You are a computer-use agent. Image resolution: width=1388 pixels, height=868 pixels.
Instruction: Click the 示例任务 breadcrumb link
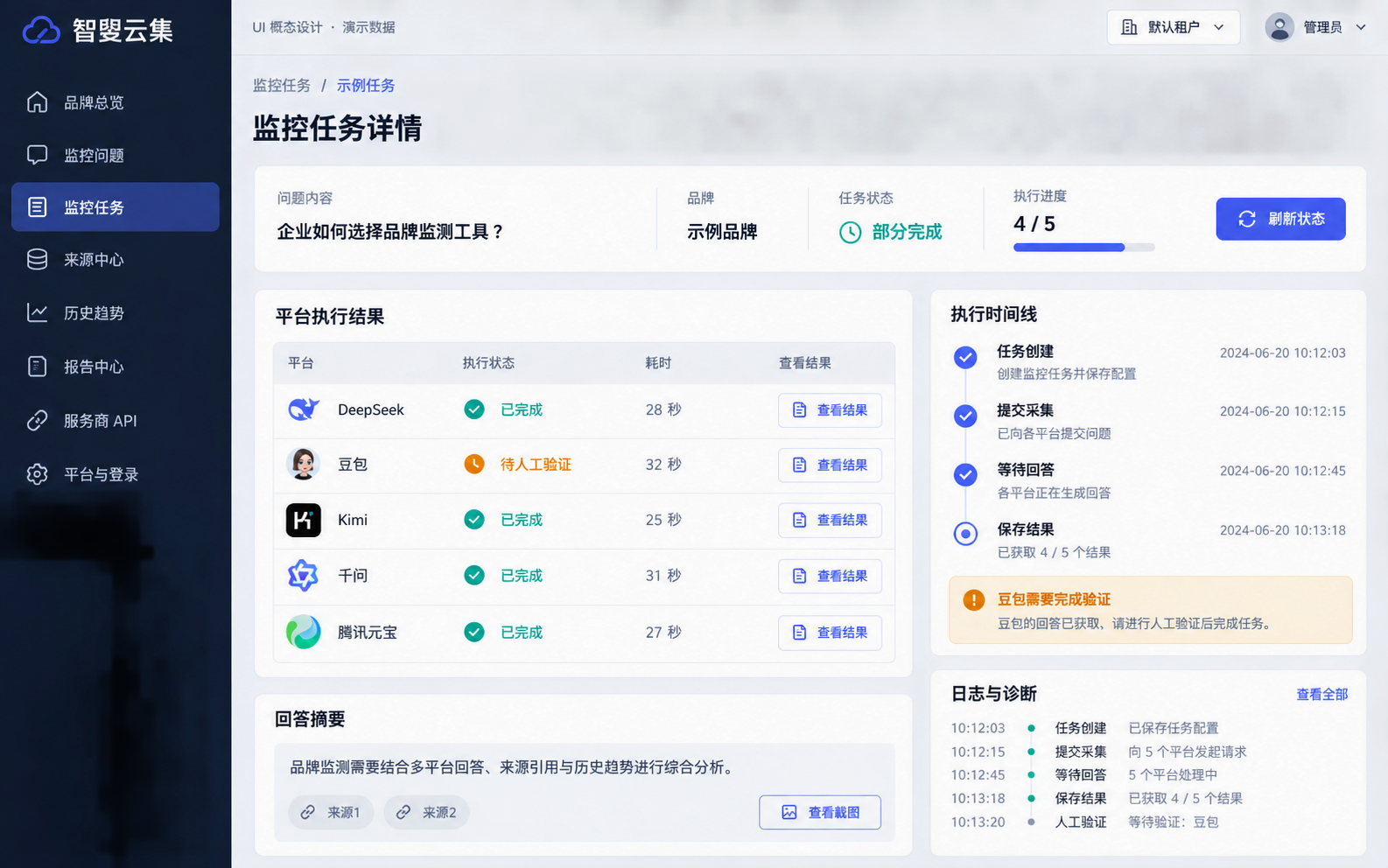coord(366,85)
